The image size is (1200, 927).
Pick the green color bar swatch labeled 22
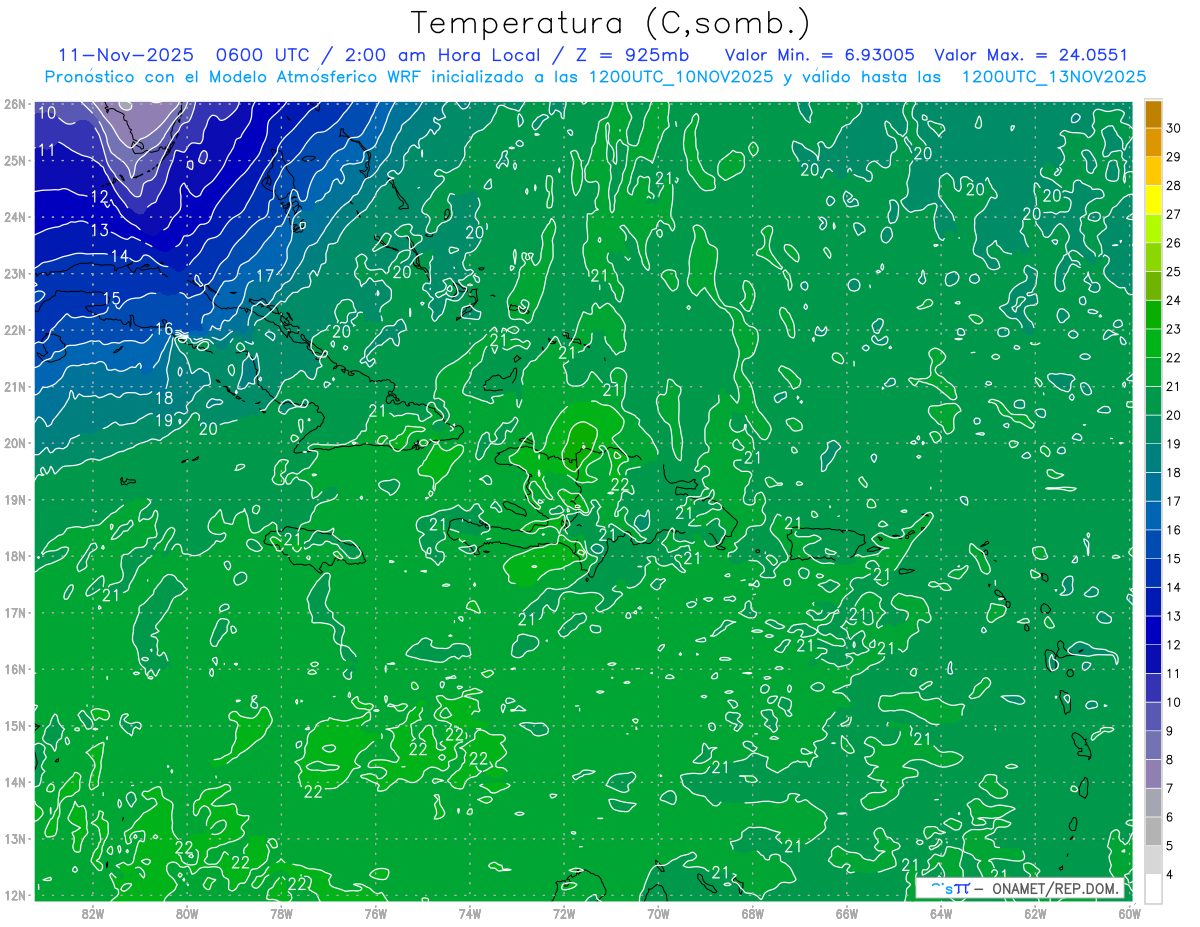pyautogui.click(x=1153, y=344)
